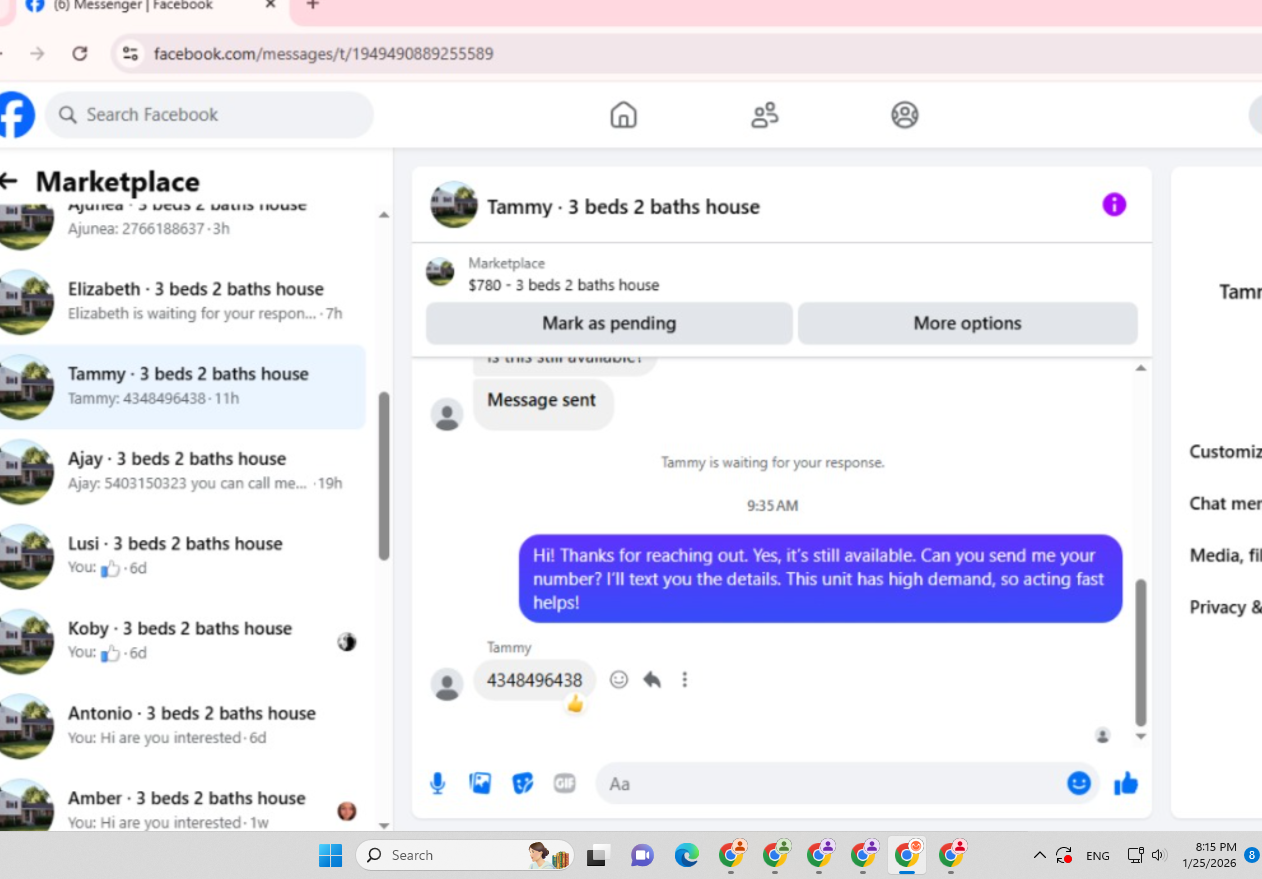Click the chat pane scrollbar thumb
This screenshot has width=1262, height=879.
click(x=1141, y=652)
